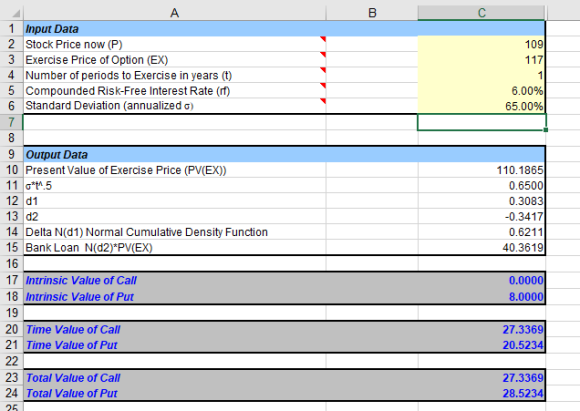Select Total Value of Call result 27.3369
580x411 pixels.
481,378
